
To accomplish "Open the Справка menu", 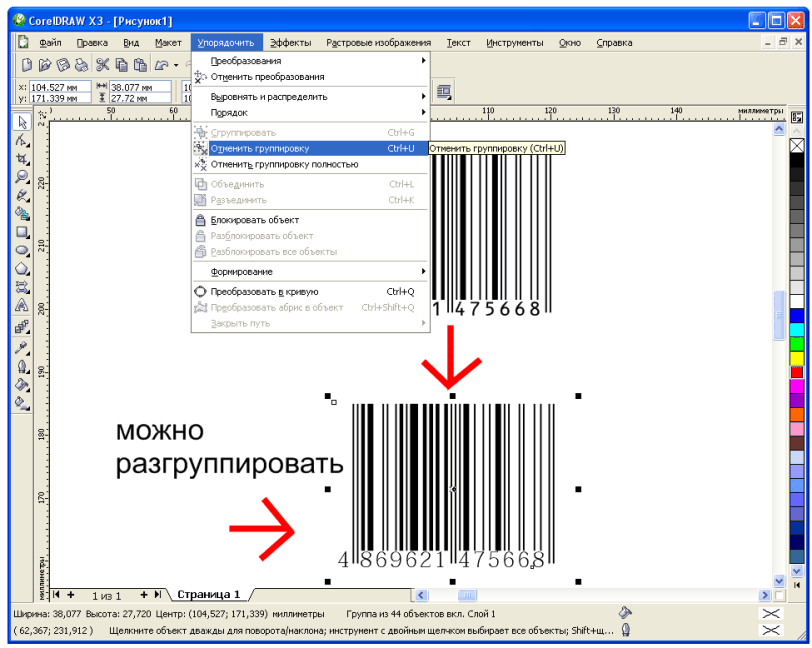I will coord(614,43).
